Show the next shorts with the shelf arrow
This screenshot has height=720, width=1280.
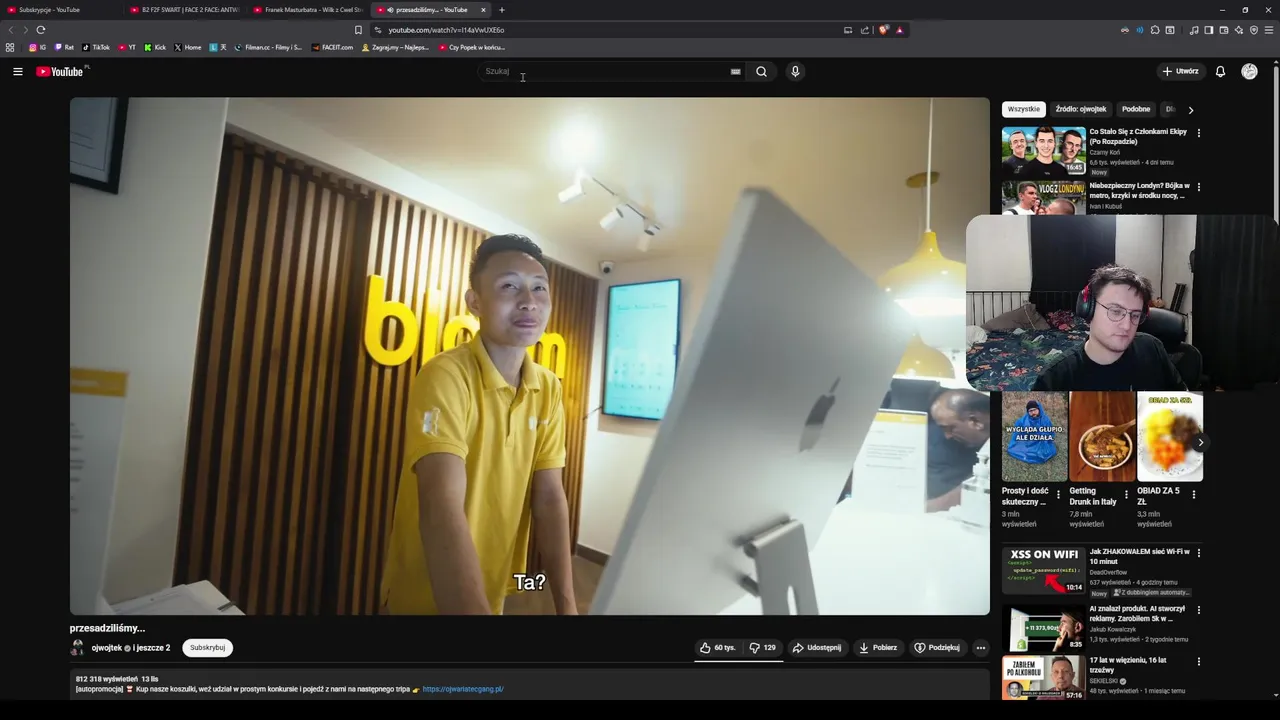(1200, 442)
